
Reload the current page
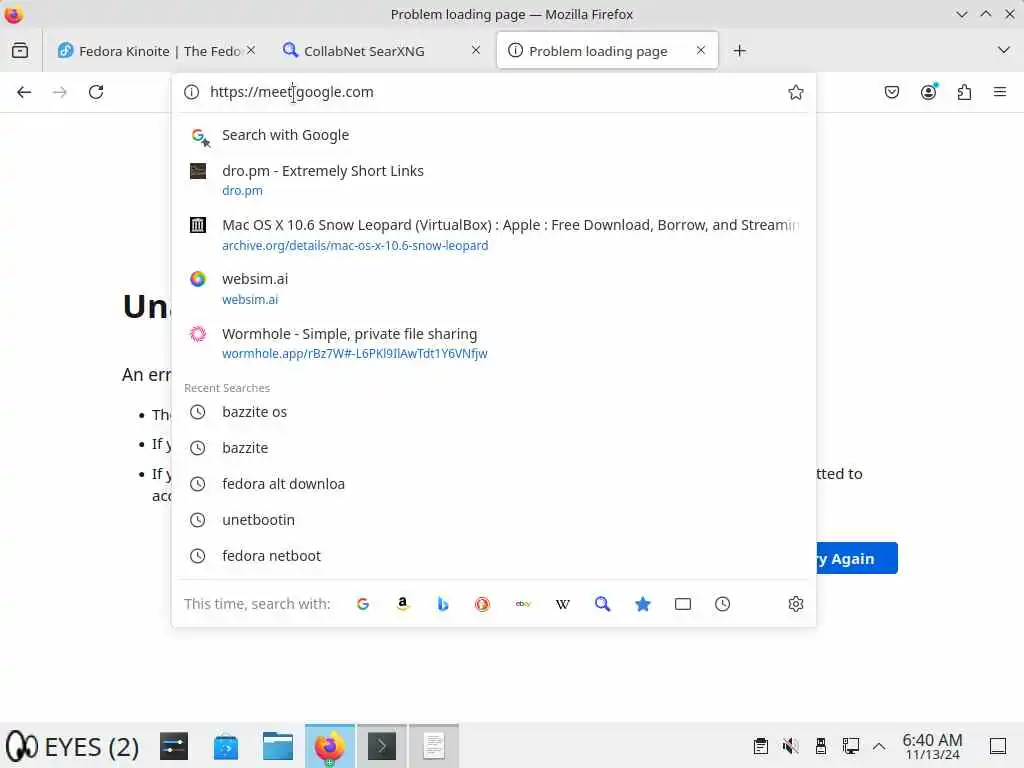96,92
